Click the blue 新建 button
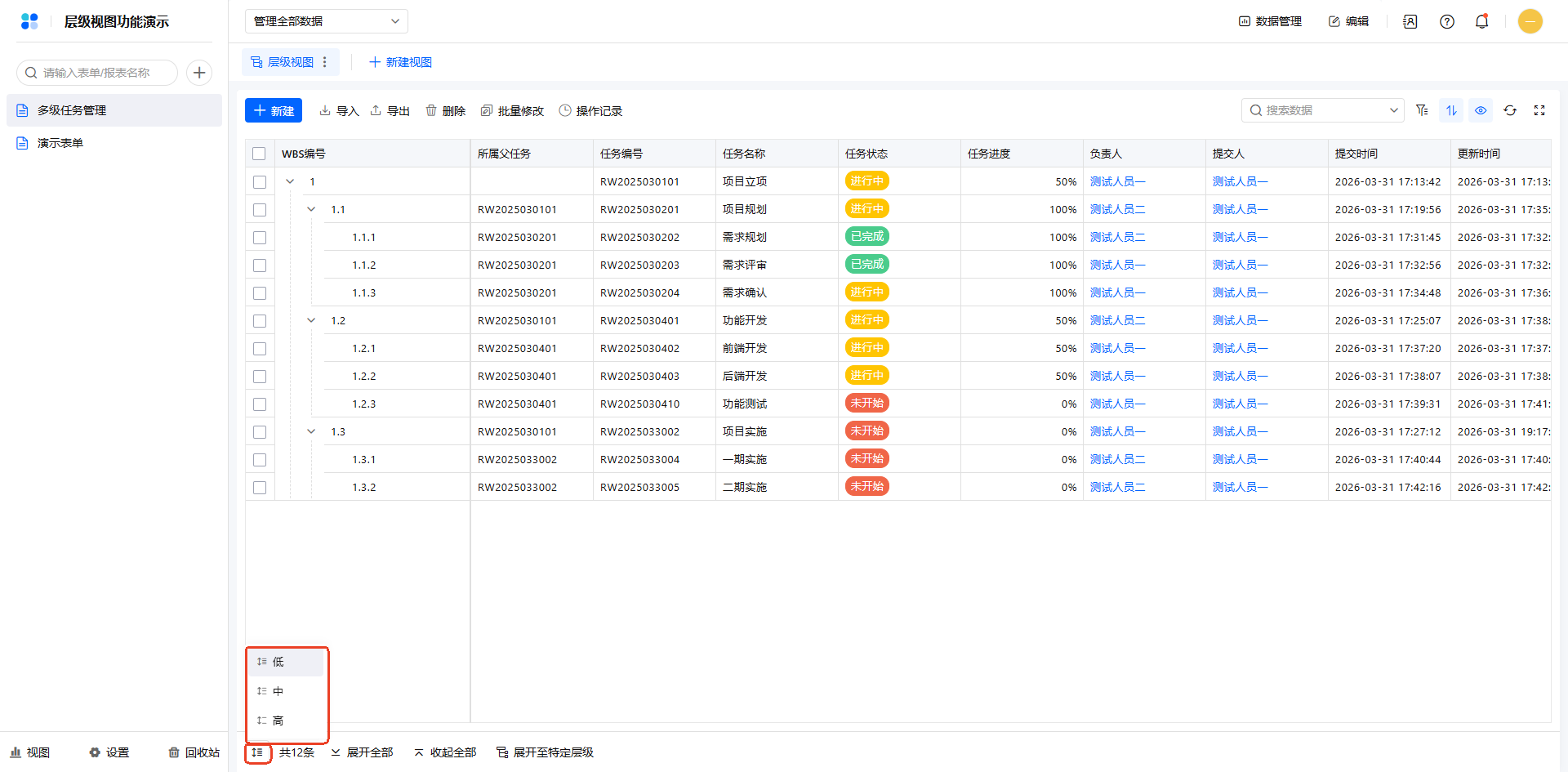Screen dimensions: 1568x772 tap(274, 110)
